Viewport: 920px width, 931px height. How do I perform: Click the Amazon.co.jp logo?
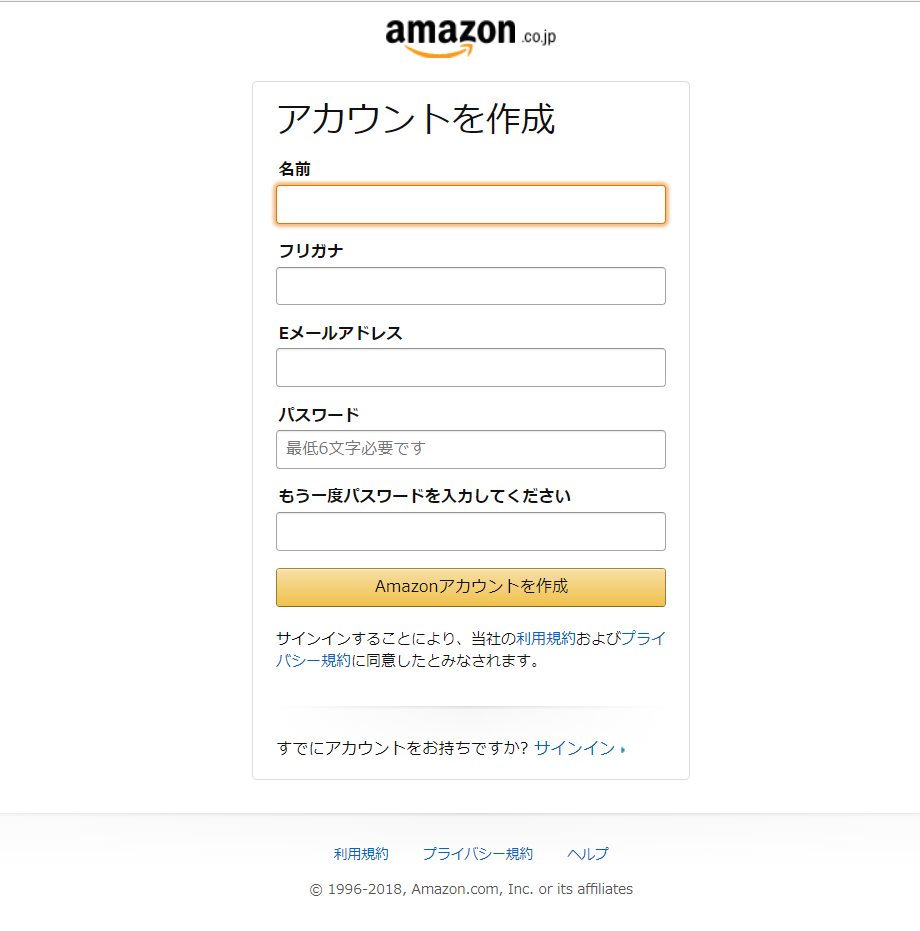click(x=470, y=38)
